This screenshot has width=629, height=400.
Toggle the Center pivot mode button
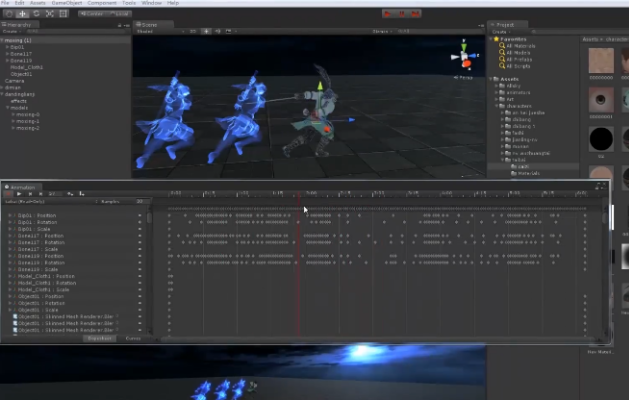click(92, 14)
